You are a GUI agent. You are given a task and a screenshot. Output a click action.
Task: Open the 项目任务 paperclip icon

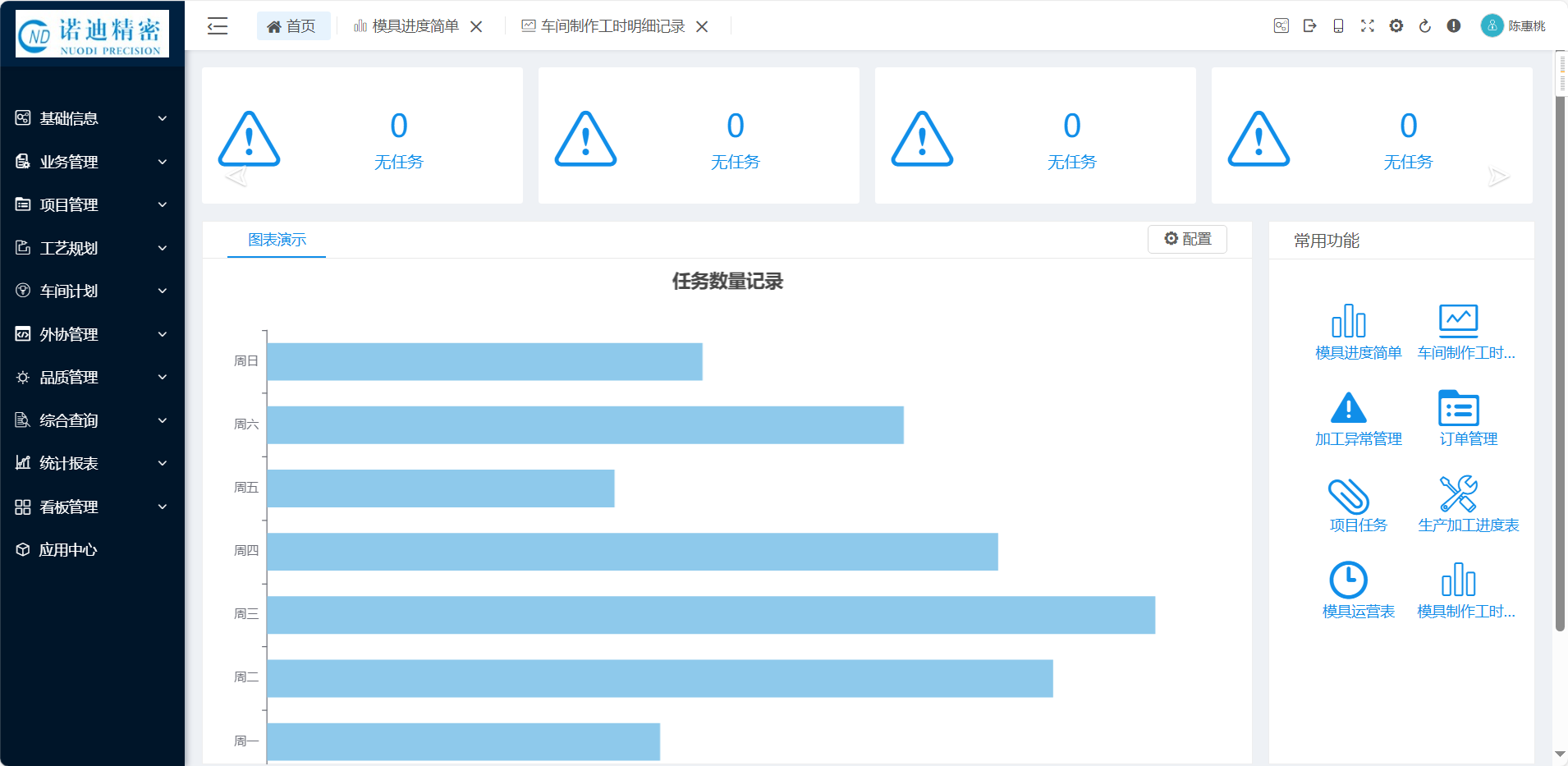point(1348,495)
